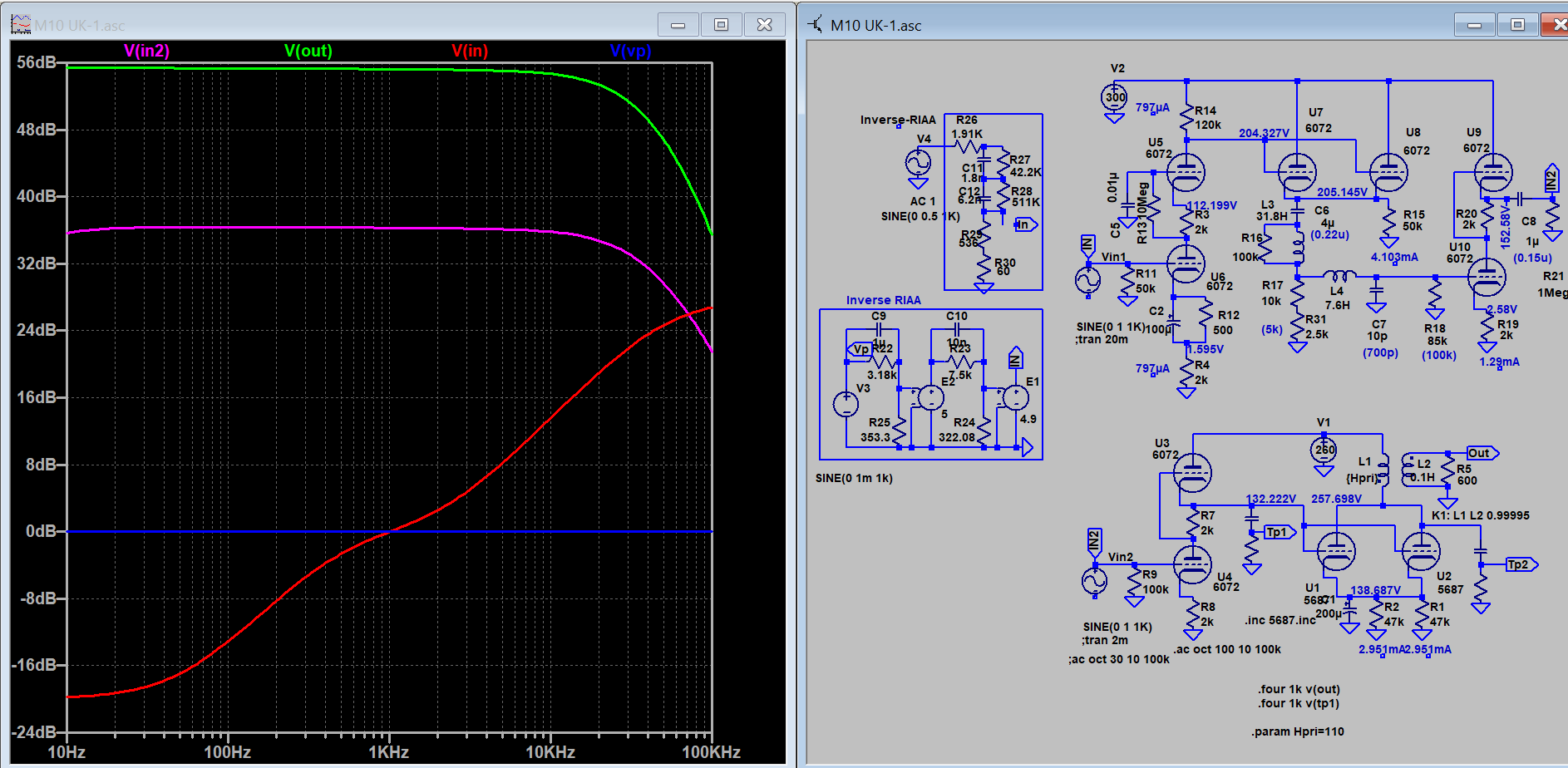The height and width of the screenshot is (768, 1568).
Task: Click the R26 1.91K resistor label
Action: pyautogui.click(x=967, y=126)
